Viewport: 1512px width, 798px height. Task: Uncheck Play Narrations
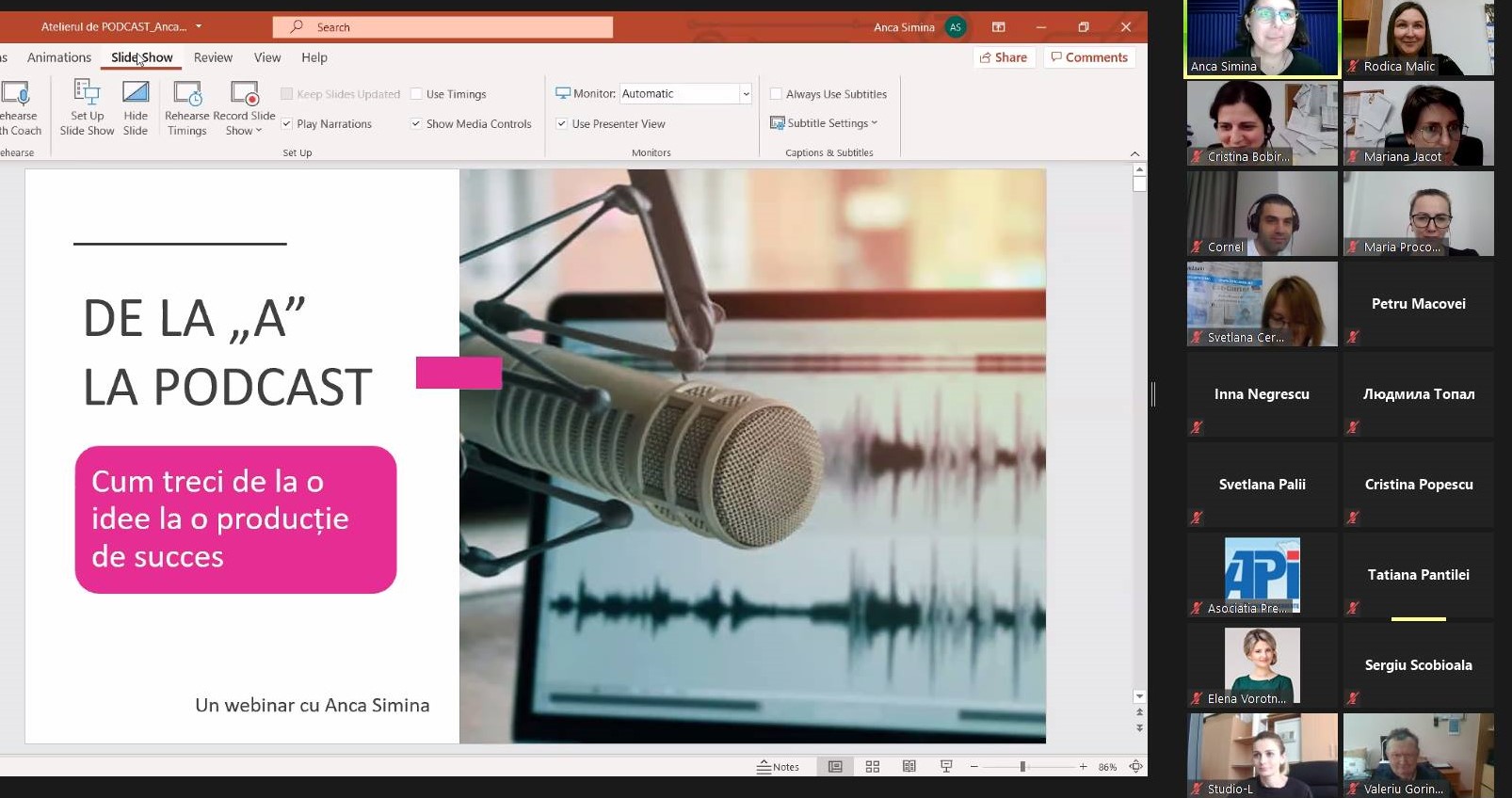pos(287,124)
